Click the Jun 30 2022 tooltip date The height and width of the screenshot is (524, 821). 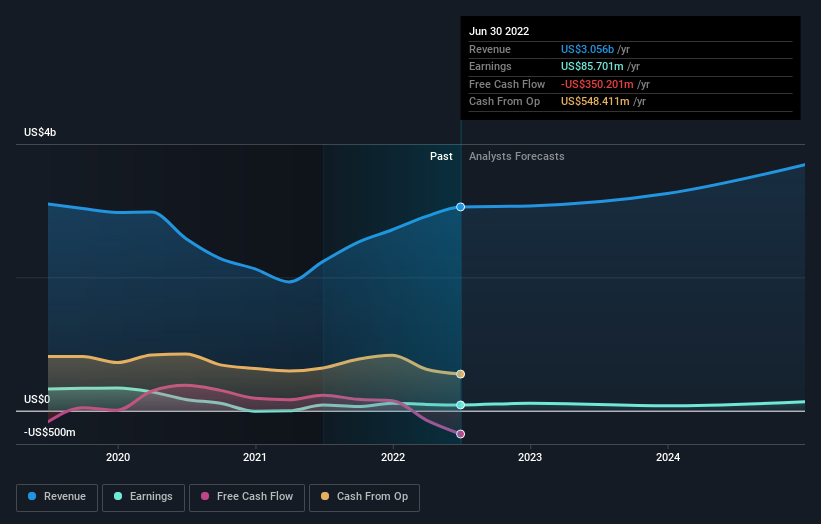(499, 31)
